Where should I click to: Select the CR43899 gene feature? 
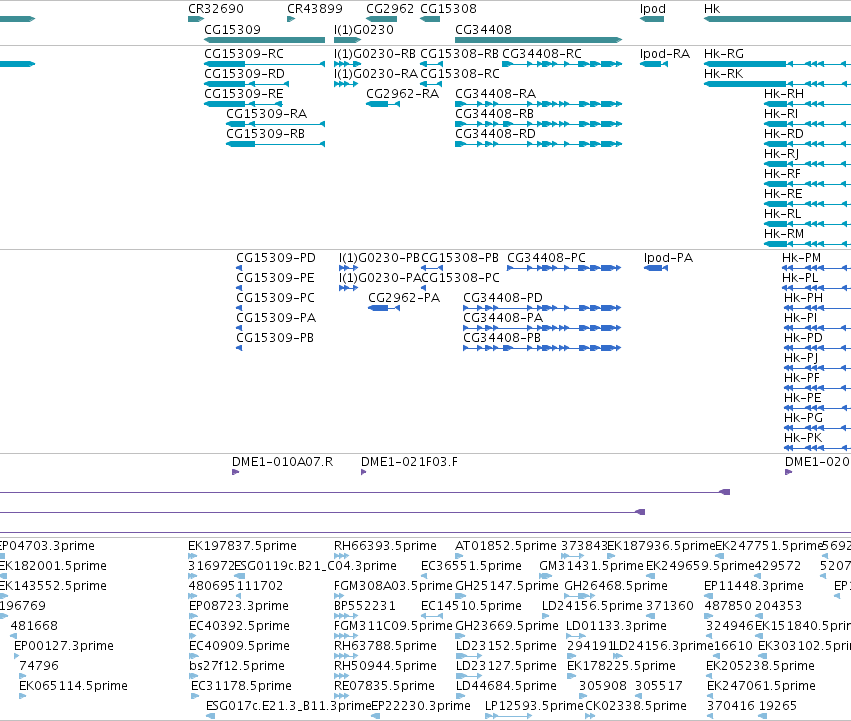coord(291,20)
